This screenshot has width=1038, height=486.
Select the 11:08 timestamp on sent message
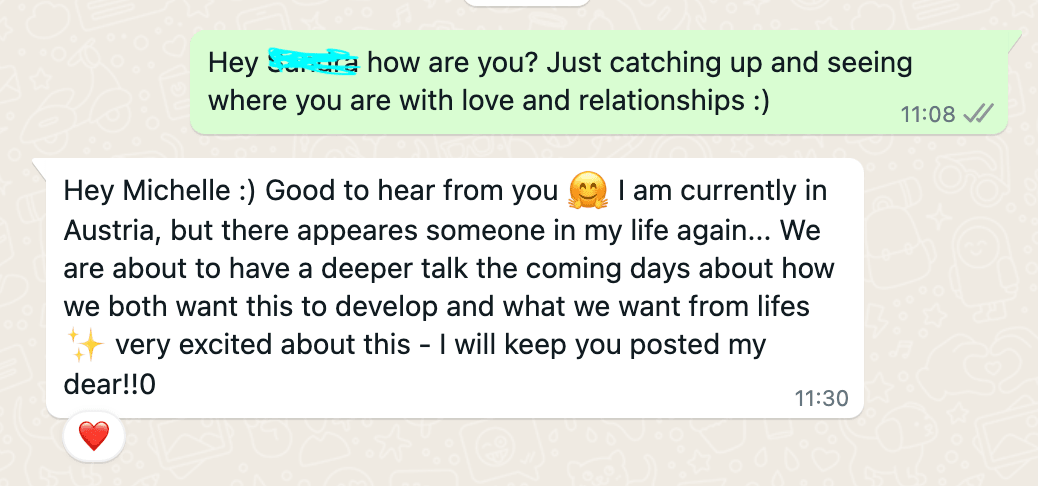(x=927, y=114)
